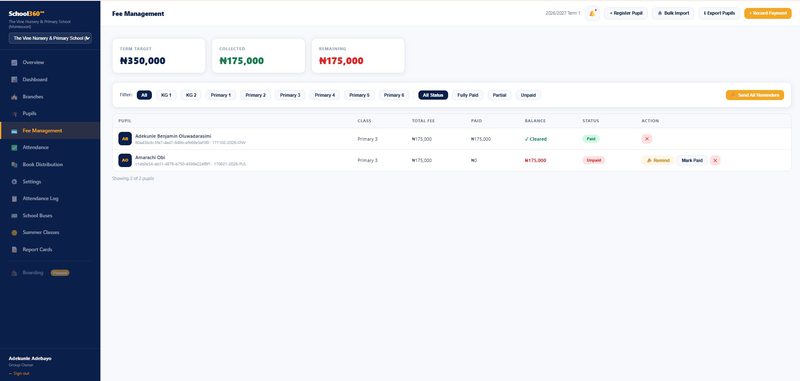Viewport: 800px width, 381px height.
Task: Click the School360 logo
Action: coord(27,14)
